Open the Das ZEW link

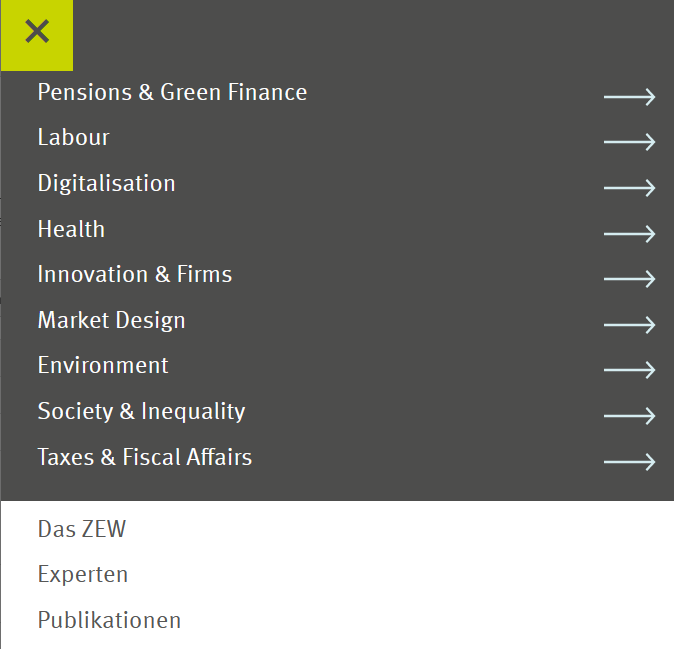(82, 529)
